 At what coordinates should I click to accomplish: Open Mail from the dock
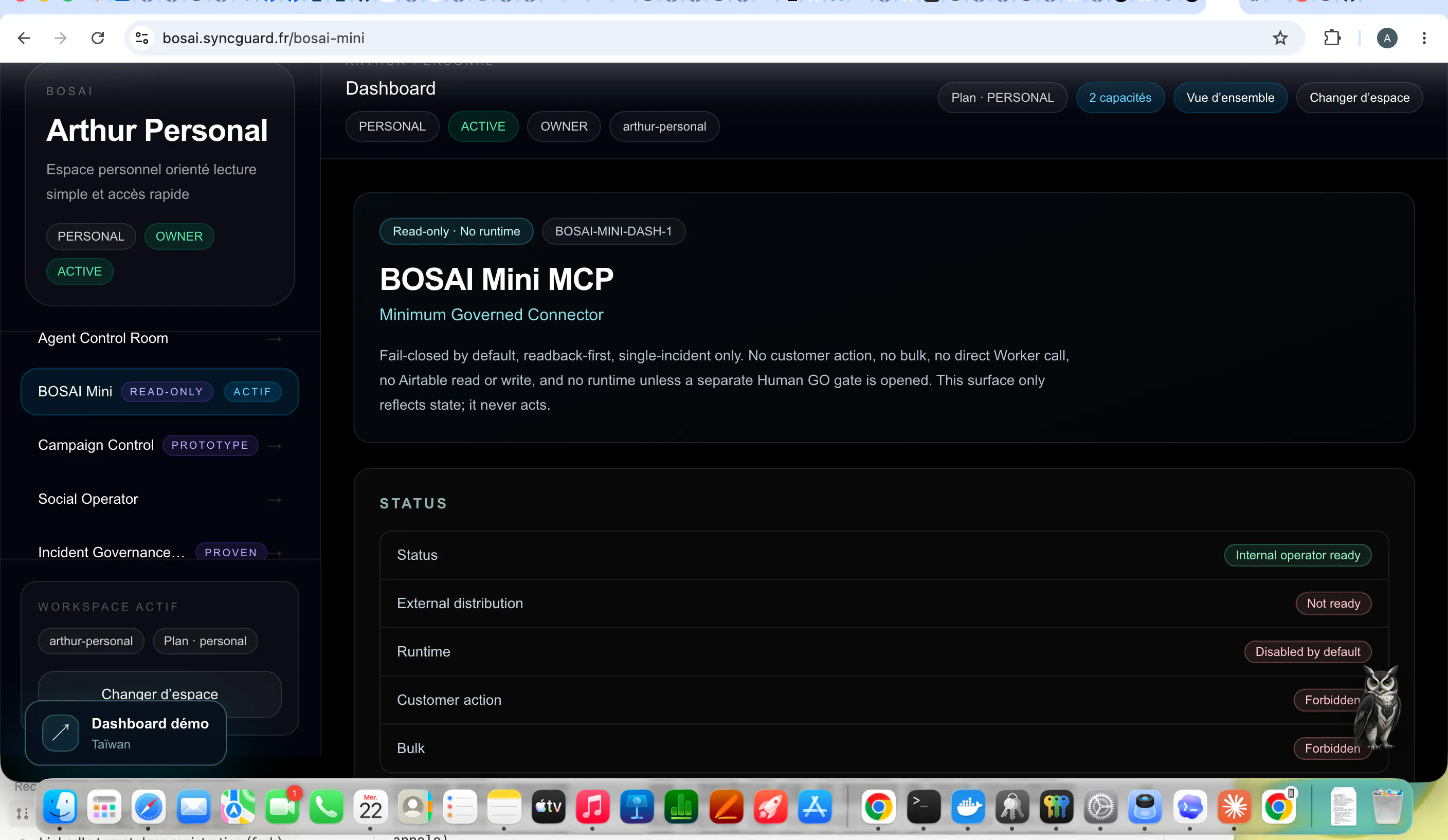(x=193, y=807)
